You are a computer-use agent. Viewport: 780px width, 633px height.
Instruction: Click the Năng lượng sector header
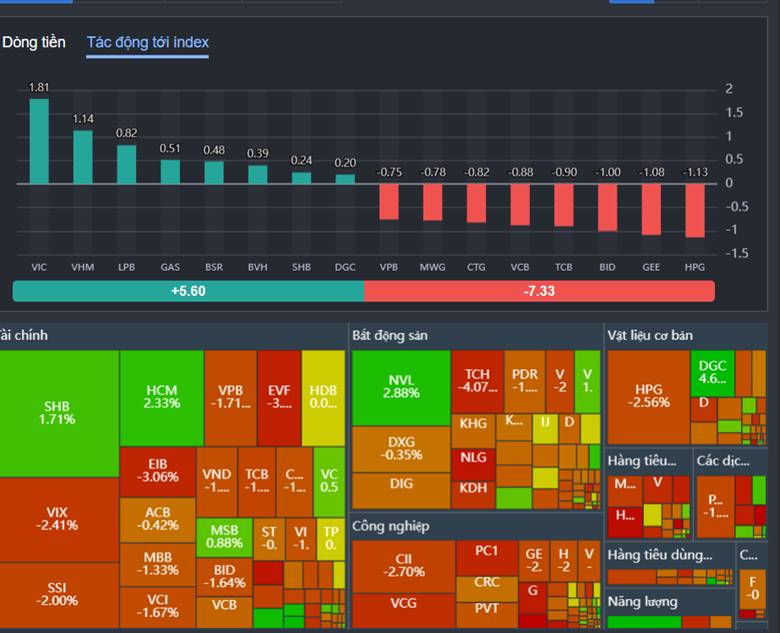(642, 602)
